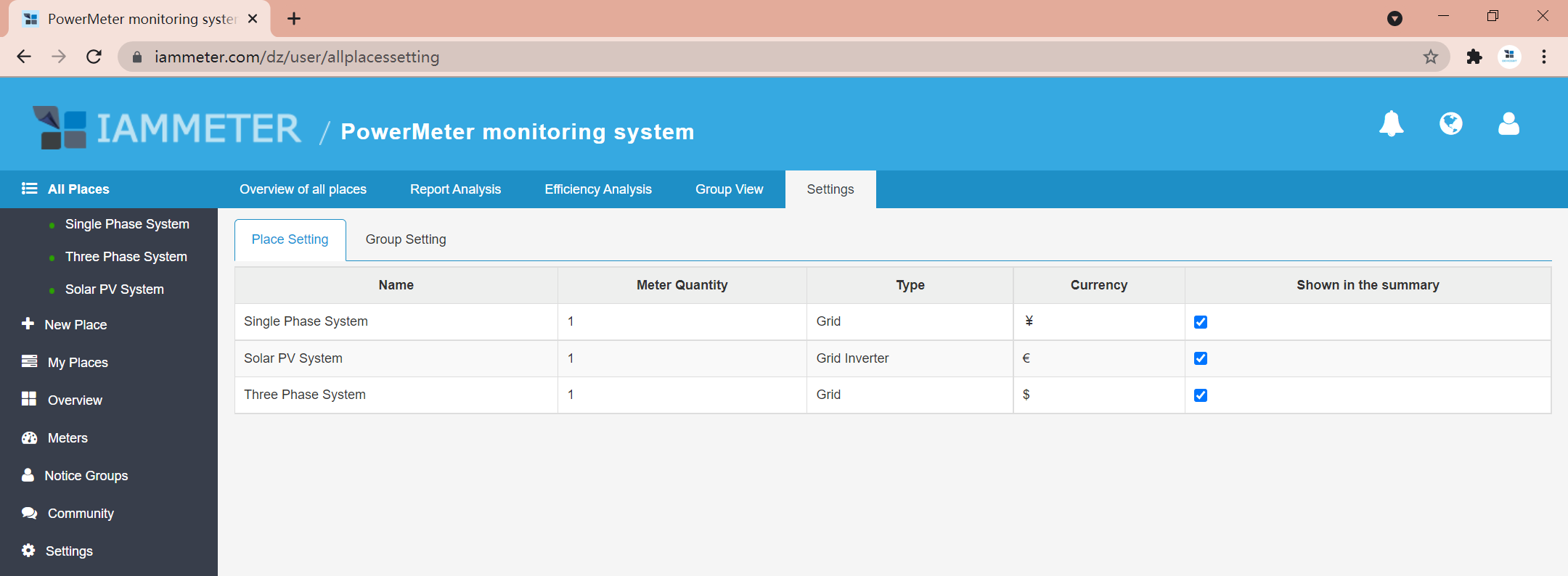Go to Efficiency Analysis tab
The height and width of the screenshot is (576, 1568).
click(598, 189)
